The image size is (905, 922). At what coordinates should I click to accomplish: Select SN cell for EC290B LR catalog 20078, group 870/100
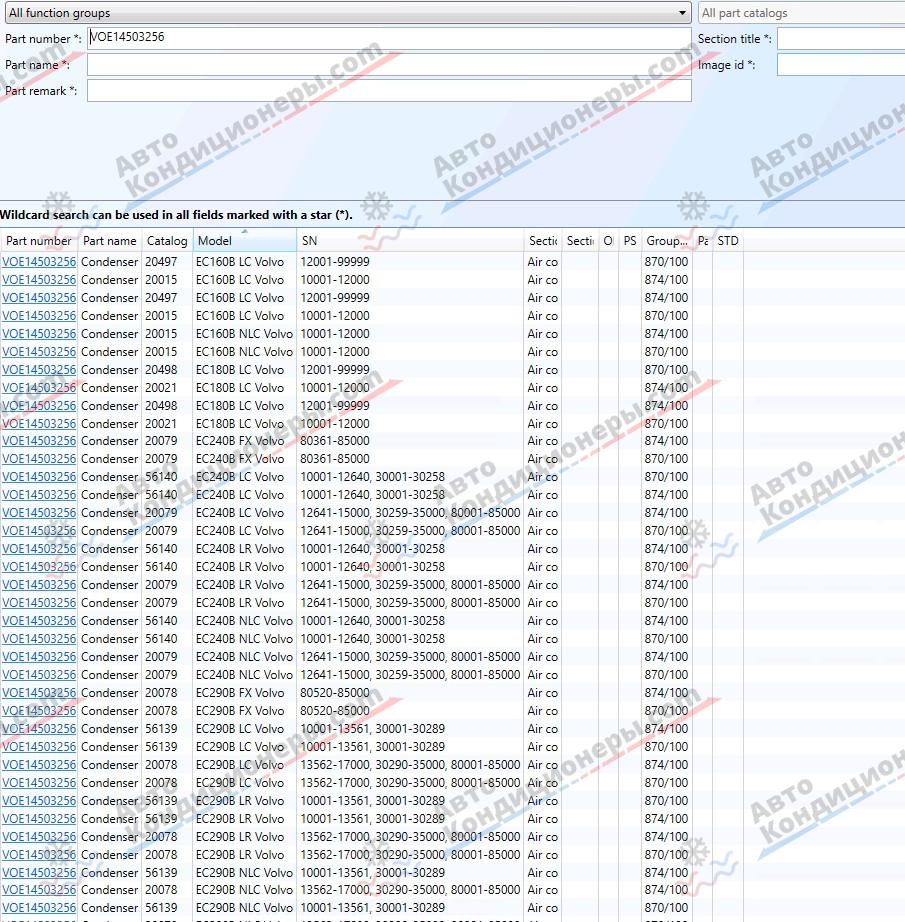click(410, 854)
